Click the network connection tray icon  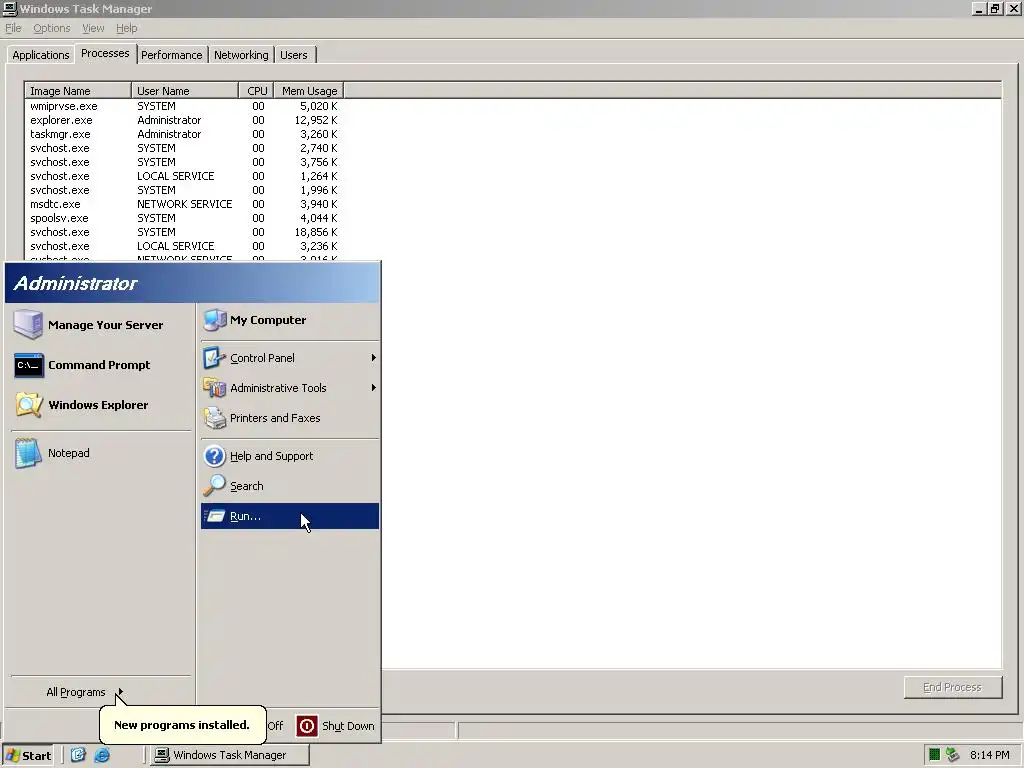click(x=953, y=755)
